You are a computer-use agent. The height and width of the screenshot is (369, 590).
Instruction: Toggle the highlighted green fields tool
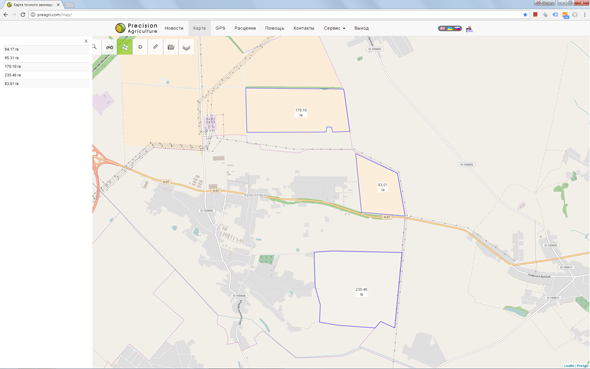click(125, 47)
